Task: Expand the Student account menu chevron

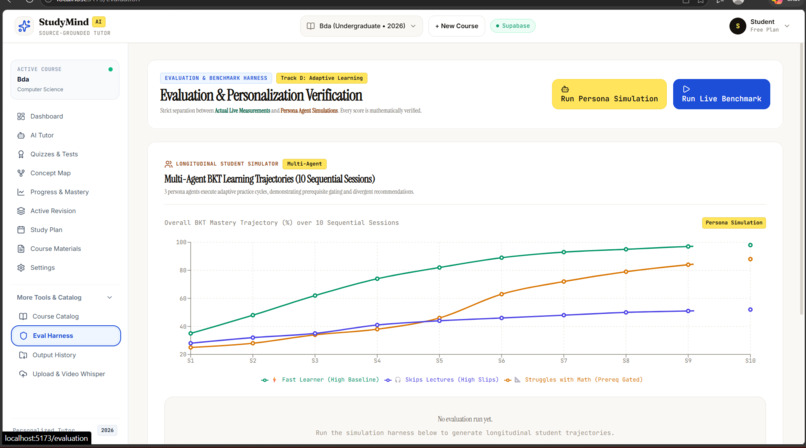Action: 787,26
